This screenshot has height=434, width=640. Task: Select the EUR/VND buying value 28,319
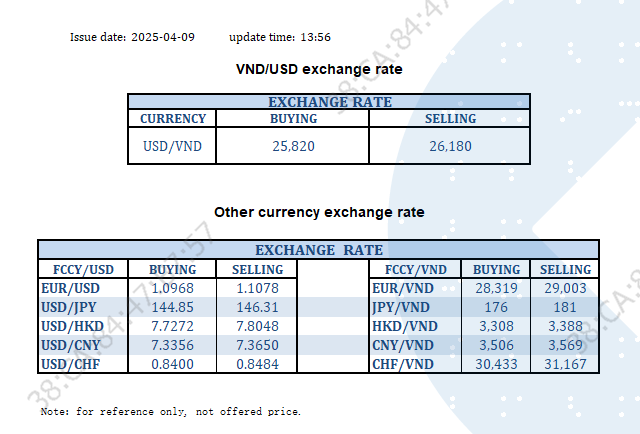[x=496, y=288]
